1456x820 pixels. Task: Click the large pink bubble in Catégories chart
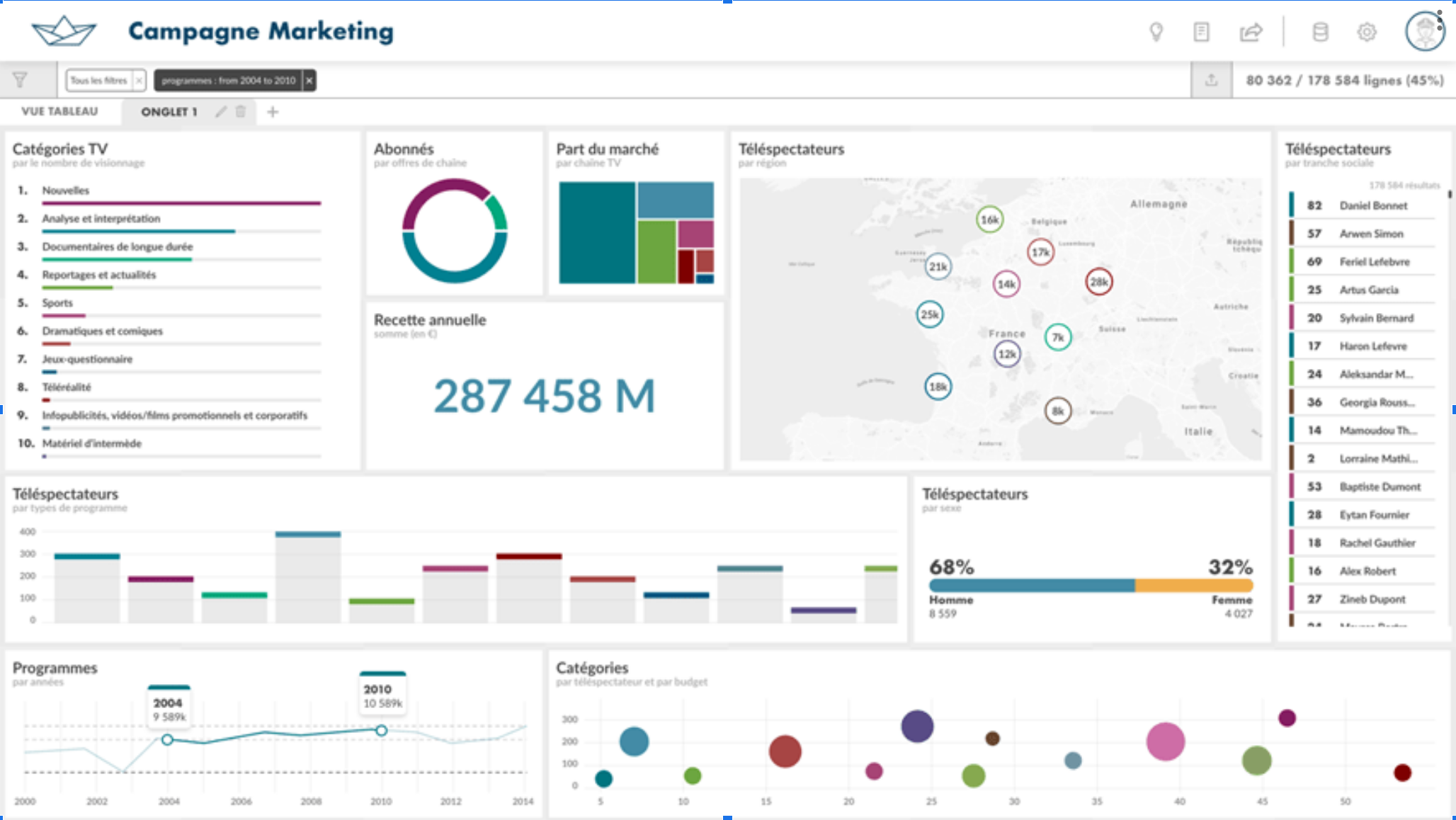(1165, 741)
